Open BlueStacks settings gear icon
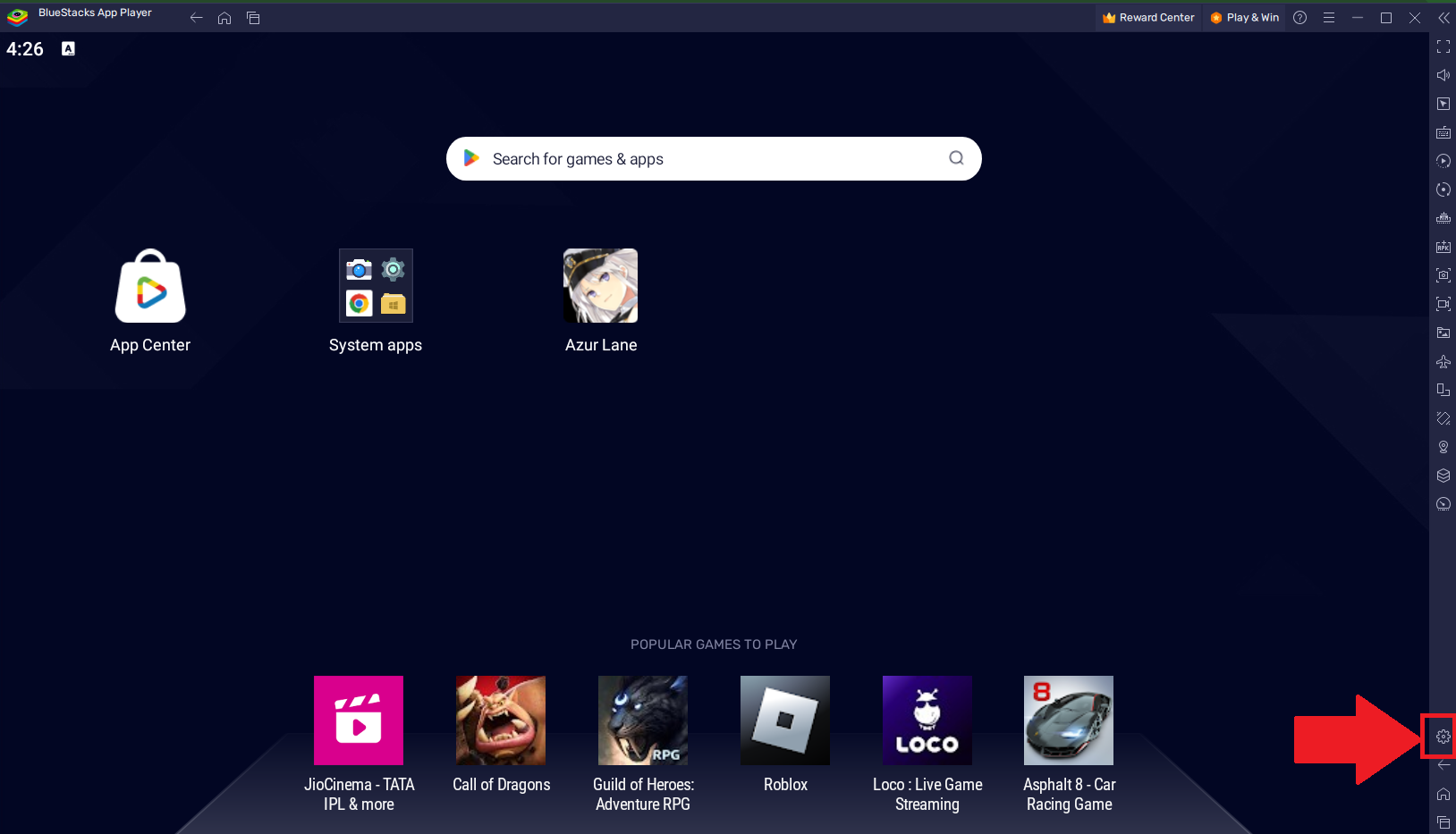Image resolution: width=1456 pixels, height=834 pixels. 1443,737
